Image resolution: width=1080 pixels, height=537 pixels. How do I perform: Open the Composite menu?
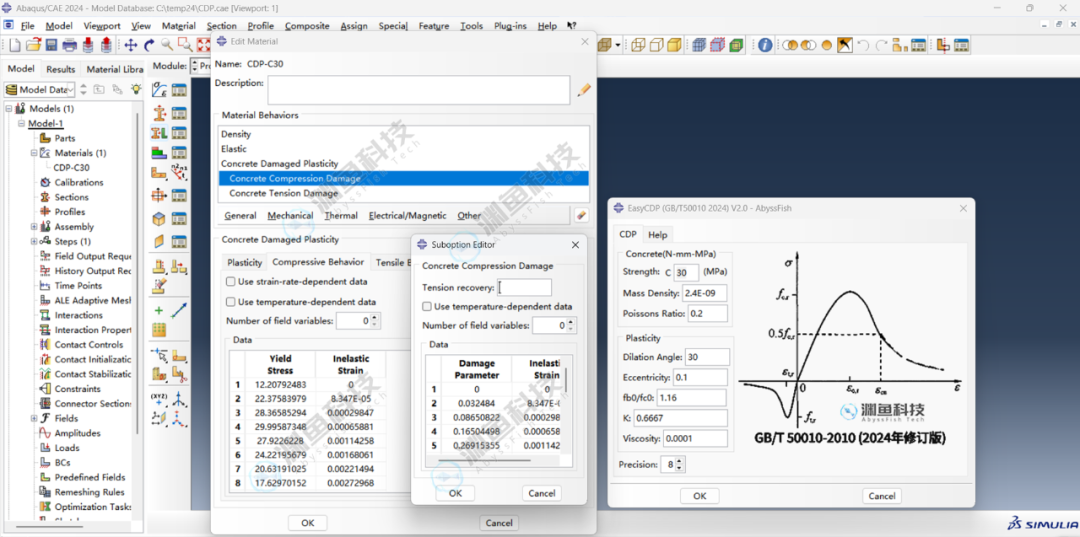[x=307, y=26]
